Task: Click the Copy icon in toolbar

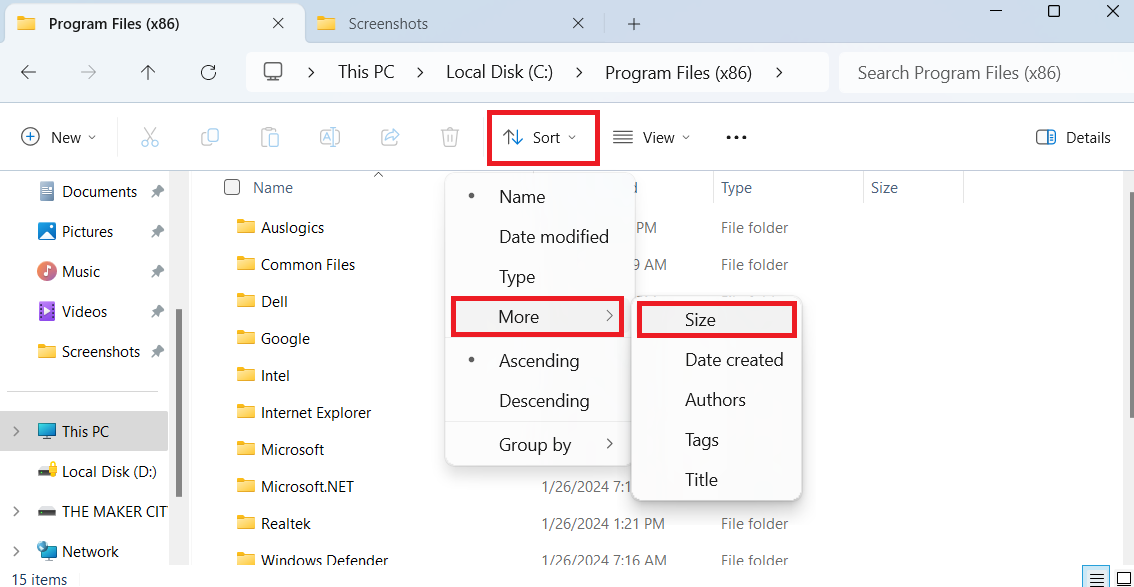Action: tap(210, 137)
